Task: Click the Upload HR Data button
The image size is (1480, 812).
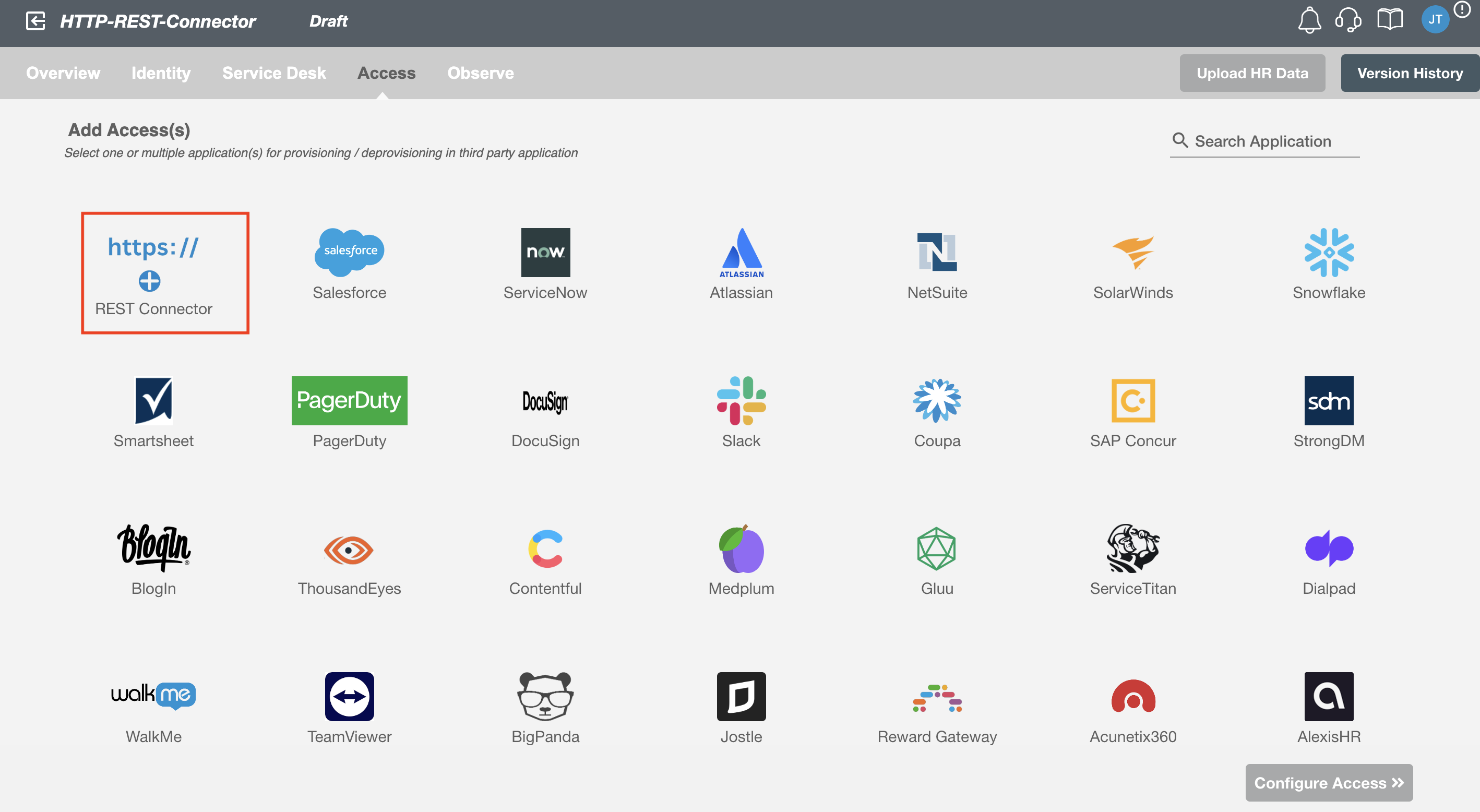Action: (x=1252, y=73)
